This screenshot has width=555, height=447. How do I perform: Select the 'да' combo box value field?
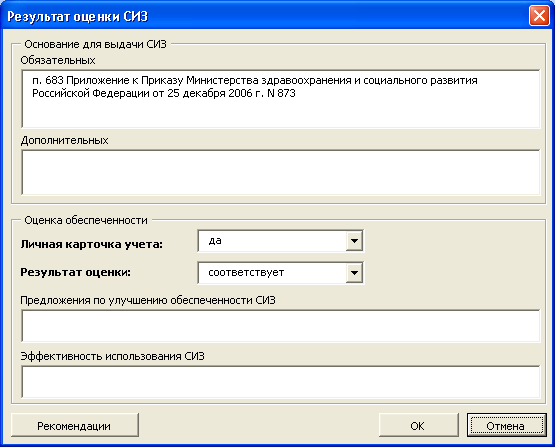tap(272, 241)
